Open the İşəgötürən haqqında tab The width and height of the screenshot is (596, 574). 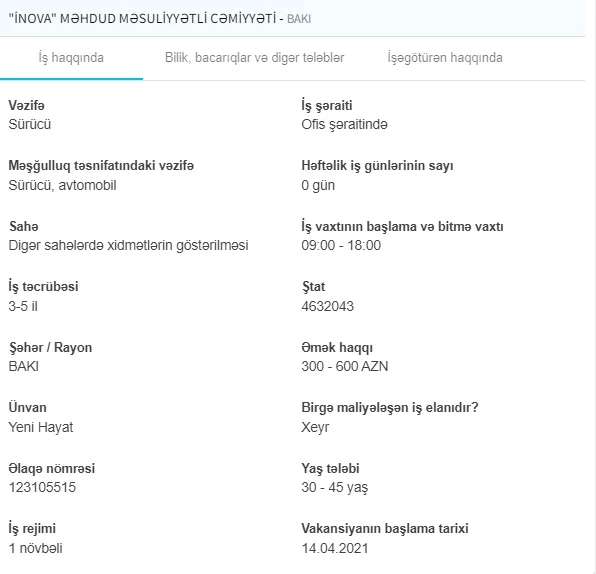(x=445, y=58)
